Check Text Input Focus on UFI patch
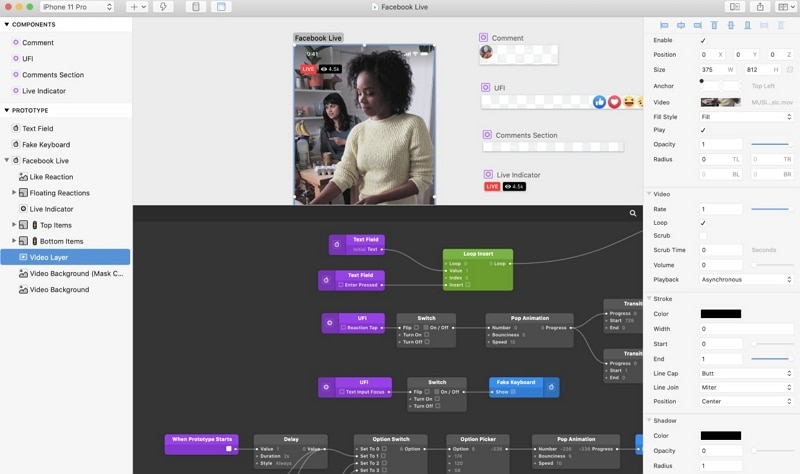This screenshot has width=800, height=474. [x=342, y=392]
